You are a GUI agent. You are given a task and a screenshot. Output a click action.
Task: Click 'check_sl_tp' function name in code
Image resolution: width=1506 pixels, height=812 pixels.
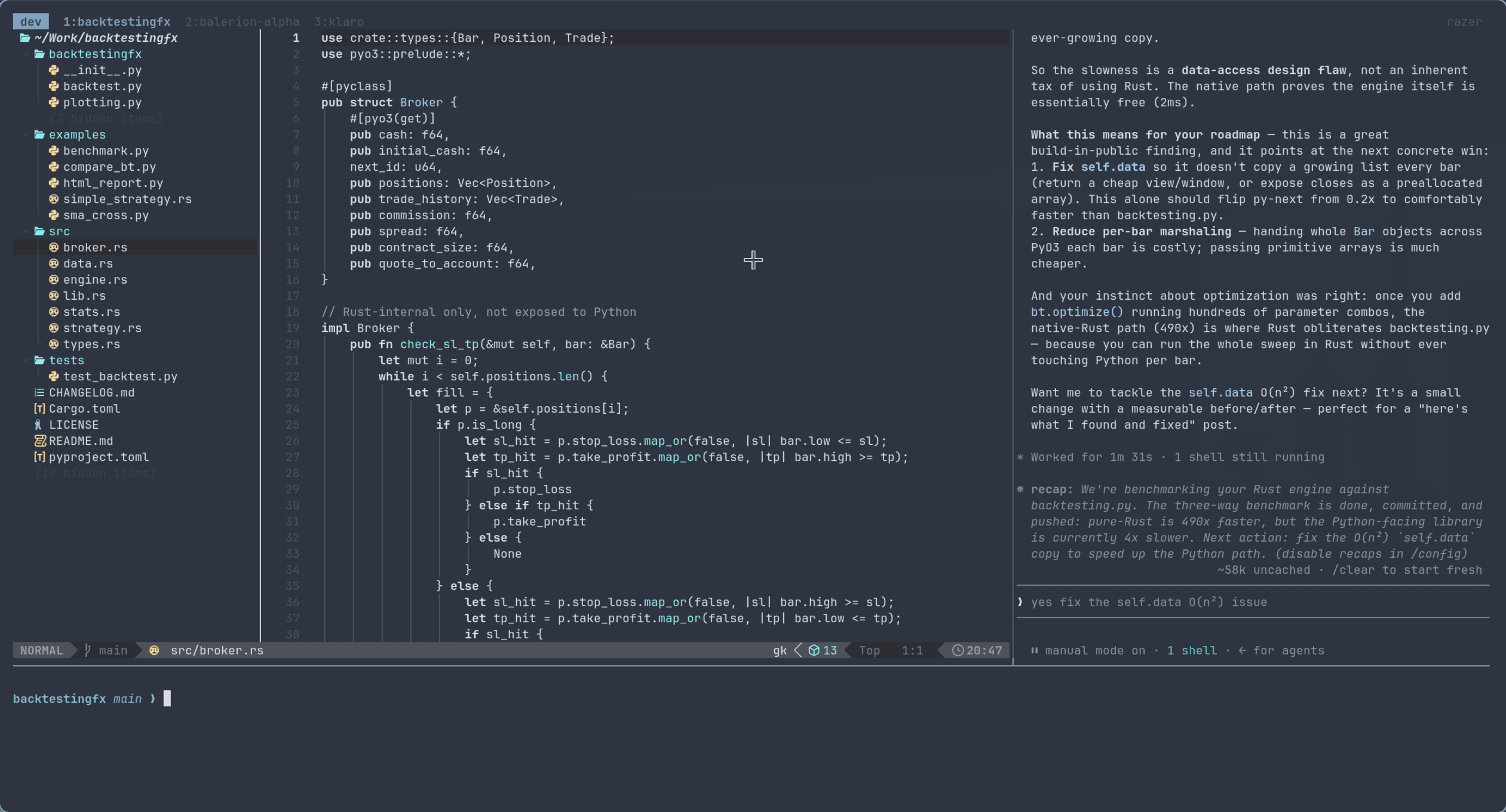(439, 344)
